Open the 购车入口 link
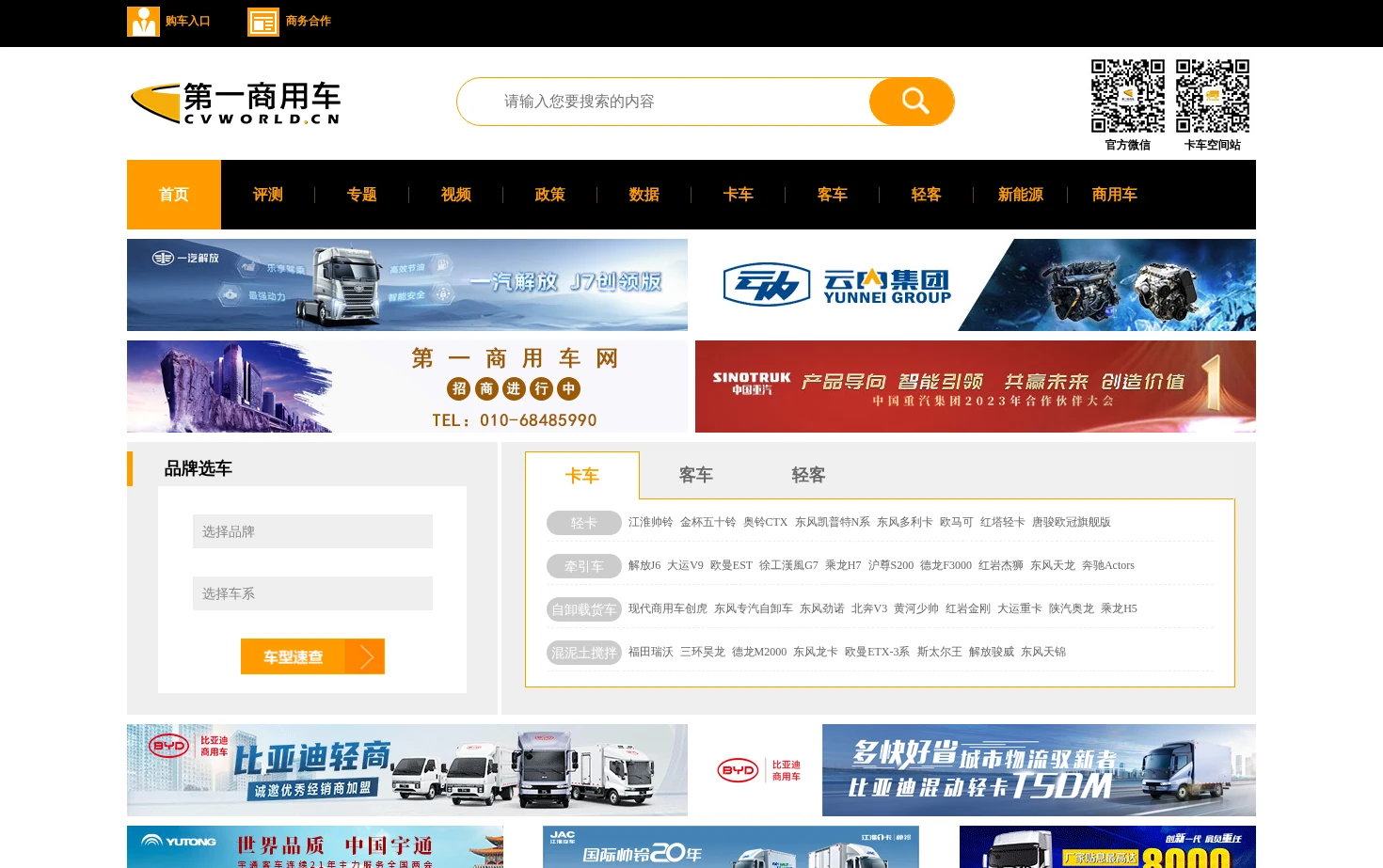This screenshot has height=868, width=1383. [x=188, y=21]
